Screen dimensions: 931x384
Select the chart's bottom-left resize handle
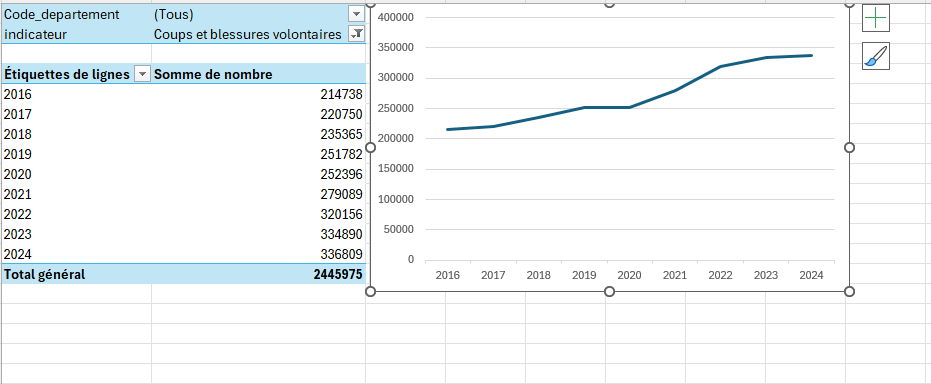point(370,291)
